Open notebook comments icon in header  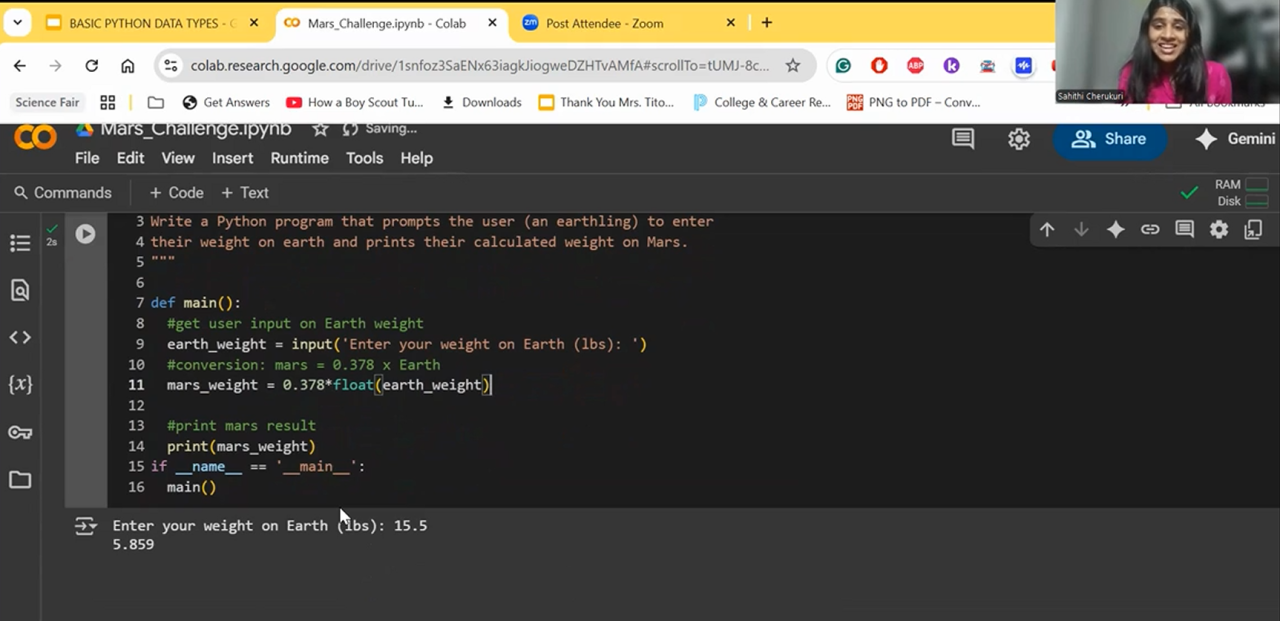(x=963, y=139)
